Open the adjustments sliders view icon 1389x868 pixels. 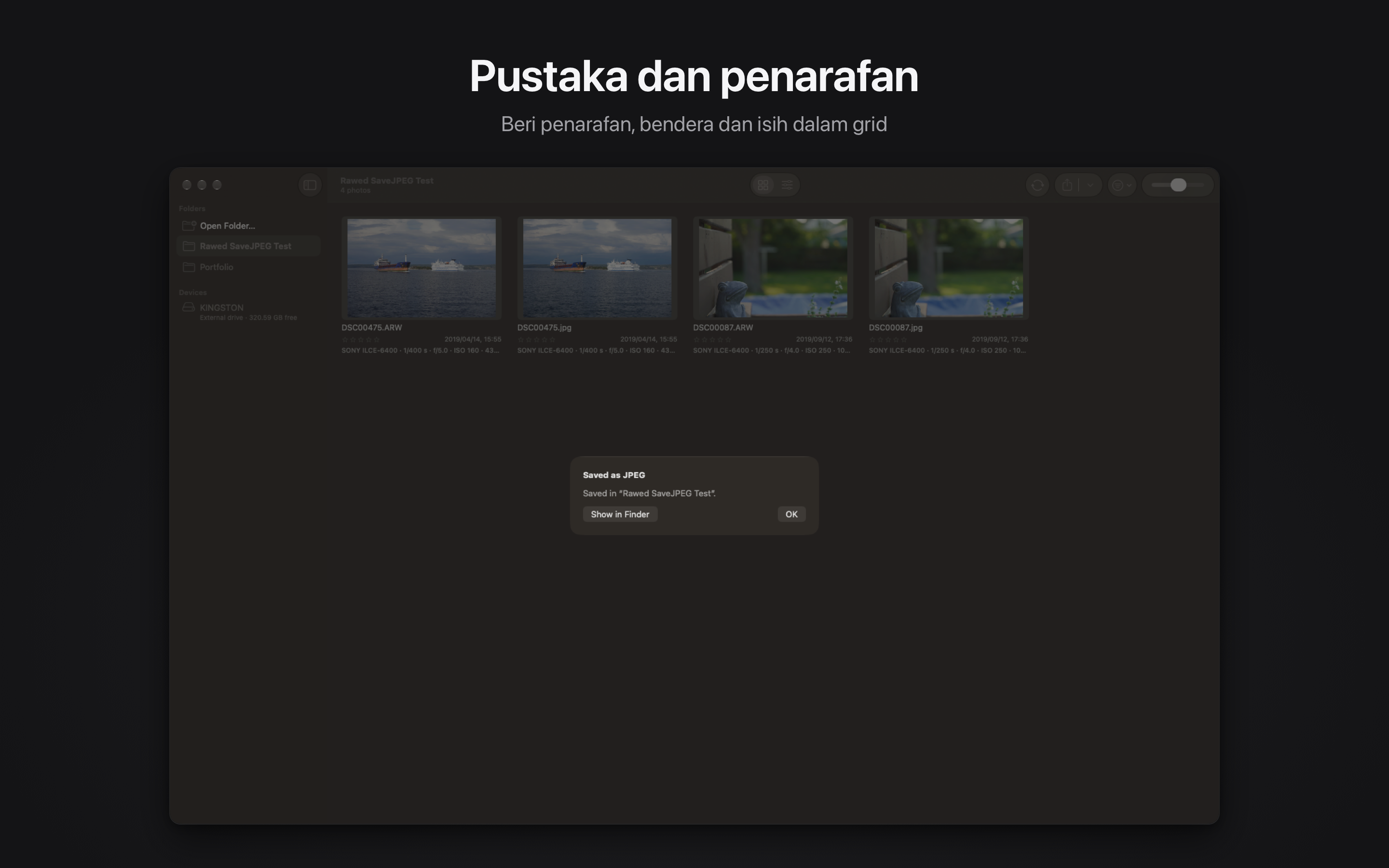(x=787, y=185)
